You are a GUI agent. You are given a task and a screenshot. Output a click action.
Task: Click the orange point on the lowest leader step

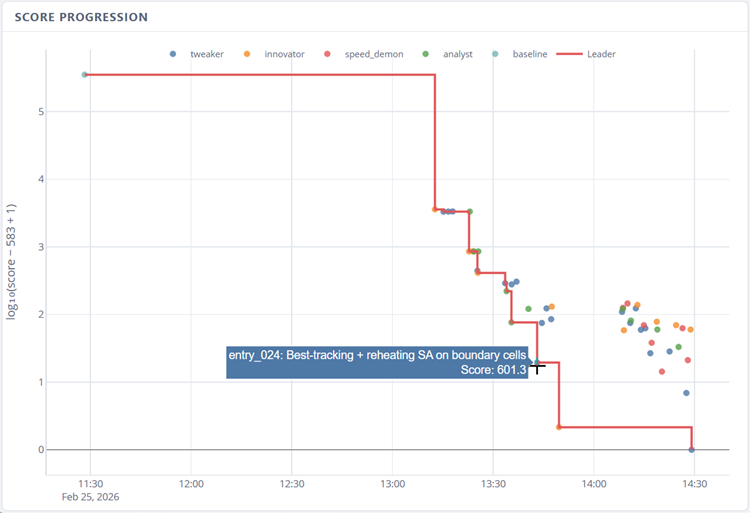click(558, 427)
